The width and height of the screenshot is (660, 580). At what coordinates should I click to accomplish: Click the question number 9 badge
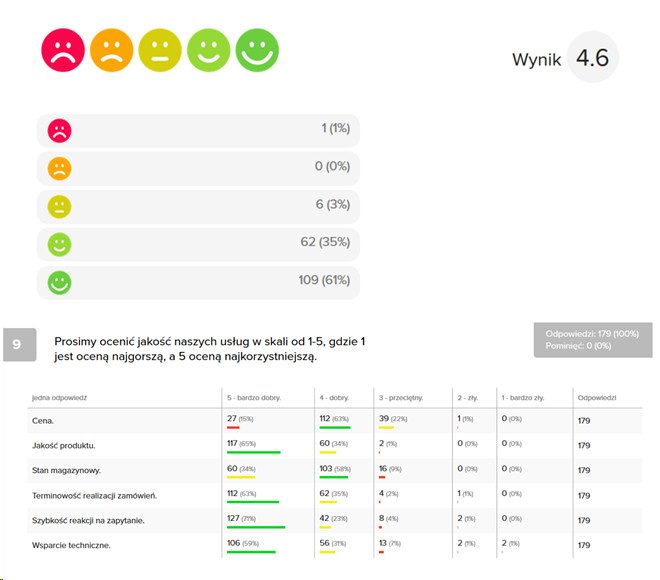point(17,344)
